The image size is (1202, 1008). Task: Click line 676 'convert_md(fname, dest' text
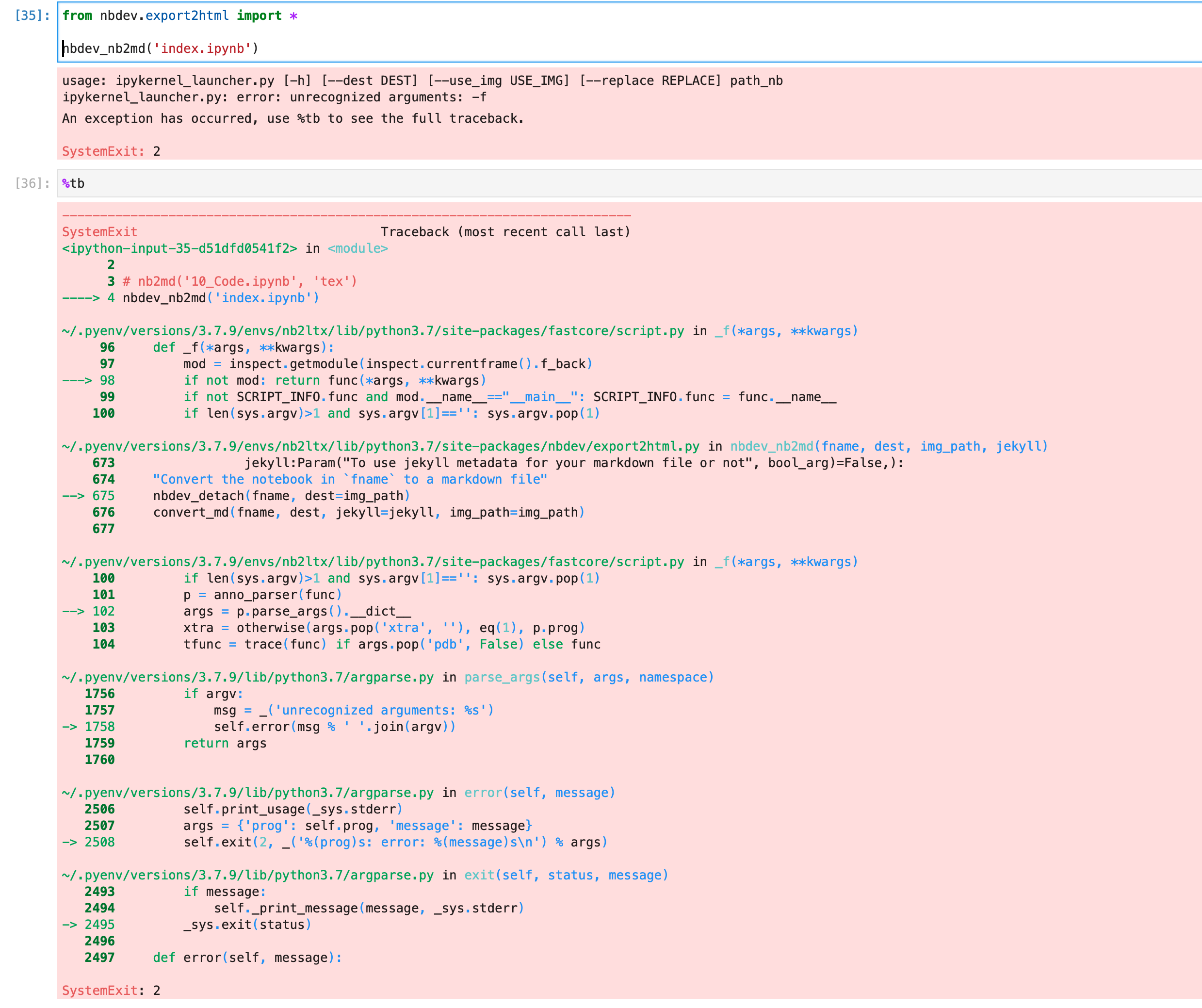pos(369,513)
